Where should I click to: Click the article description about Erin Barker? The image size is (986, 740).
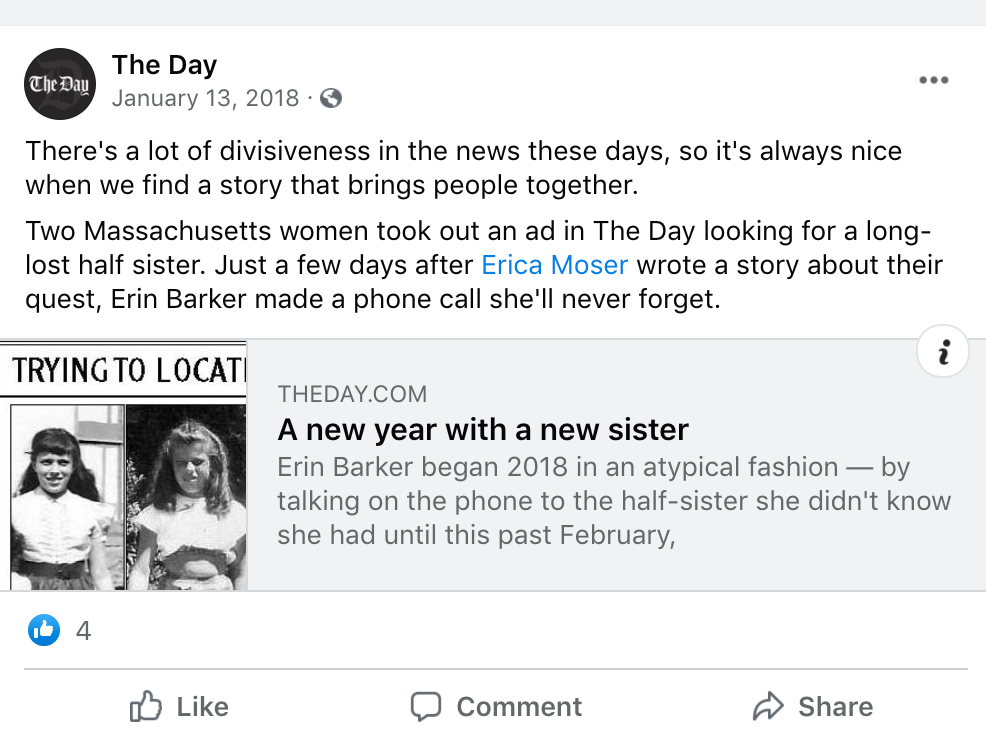pos(614,501)
